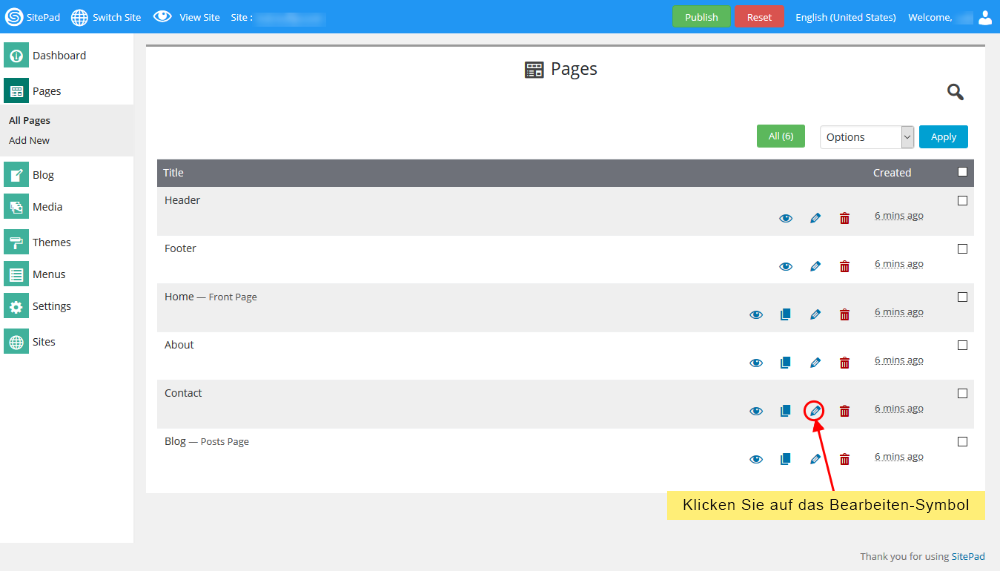Sort by the Title column header
Screen dimensions: 1000x571
(x=173, y=173)
